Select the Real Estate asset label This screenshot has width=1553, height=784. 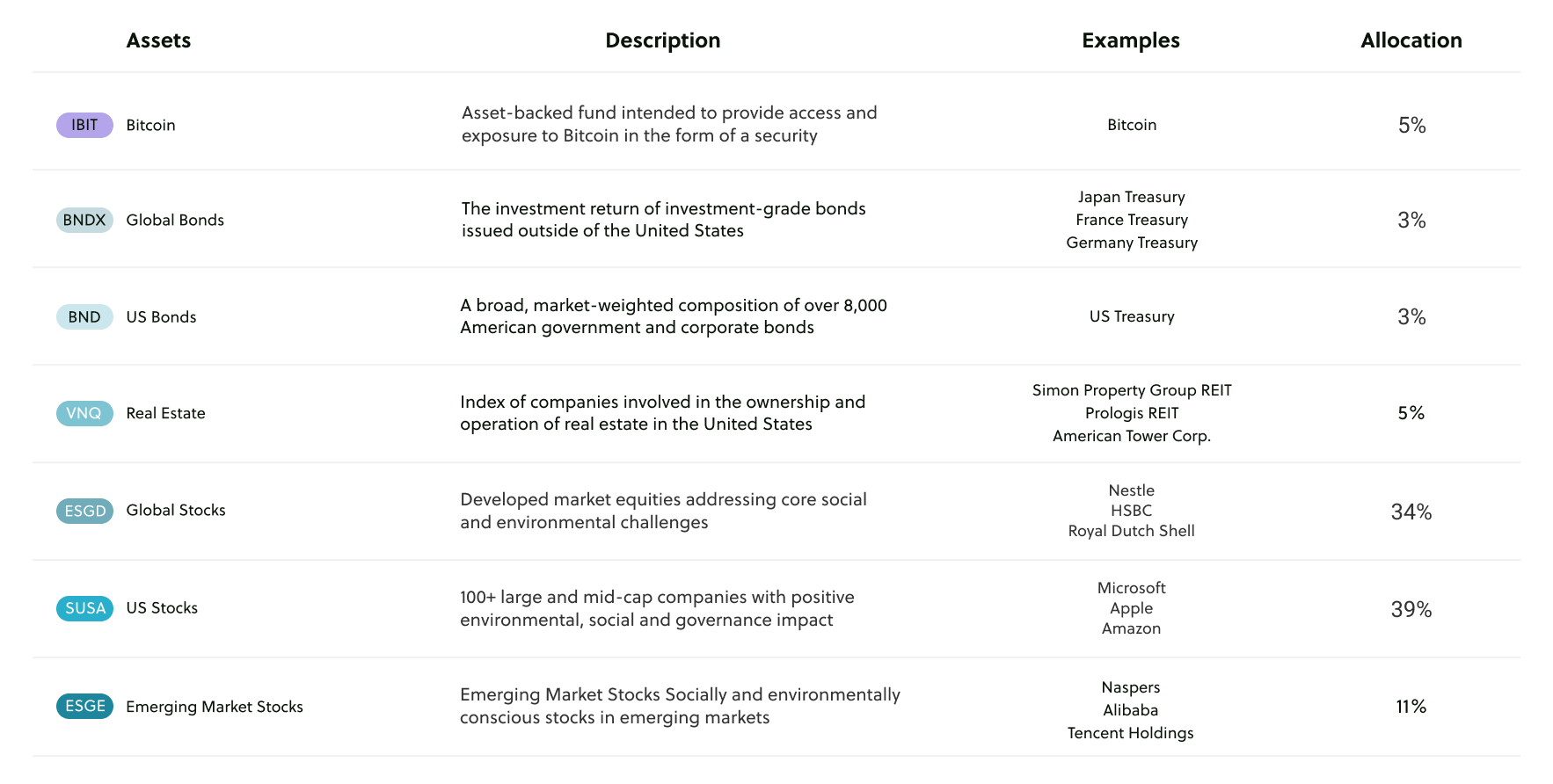click(165, 413)
